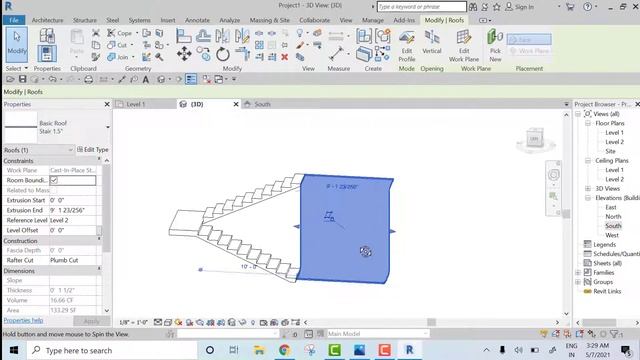Click the Create Similar icon
This screenshot has height=360, width=640.
[383, 53]
